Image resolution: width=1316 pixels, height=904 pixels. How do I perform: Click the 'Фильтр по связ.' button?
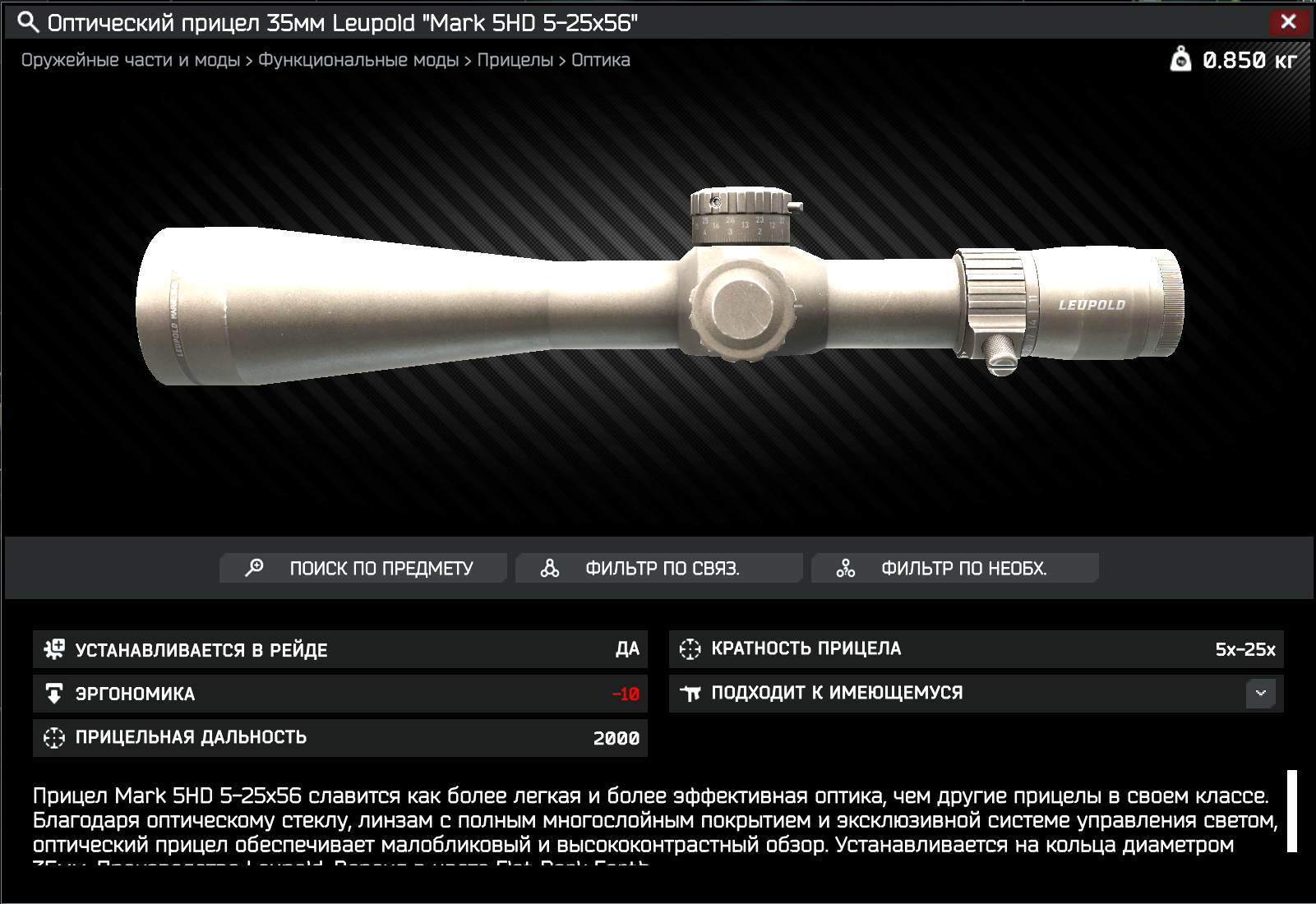pyautogui.click(x=658, y=568)
